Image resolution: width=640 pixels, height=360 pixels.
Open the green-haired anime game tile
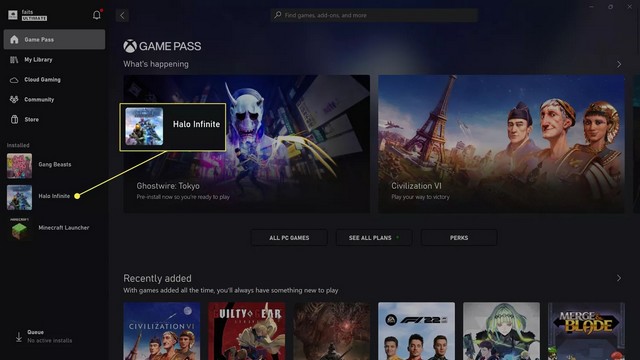[x=501, y=331]
